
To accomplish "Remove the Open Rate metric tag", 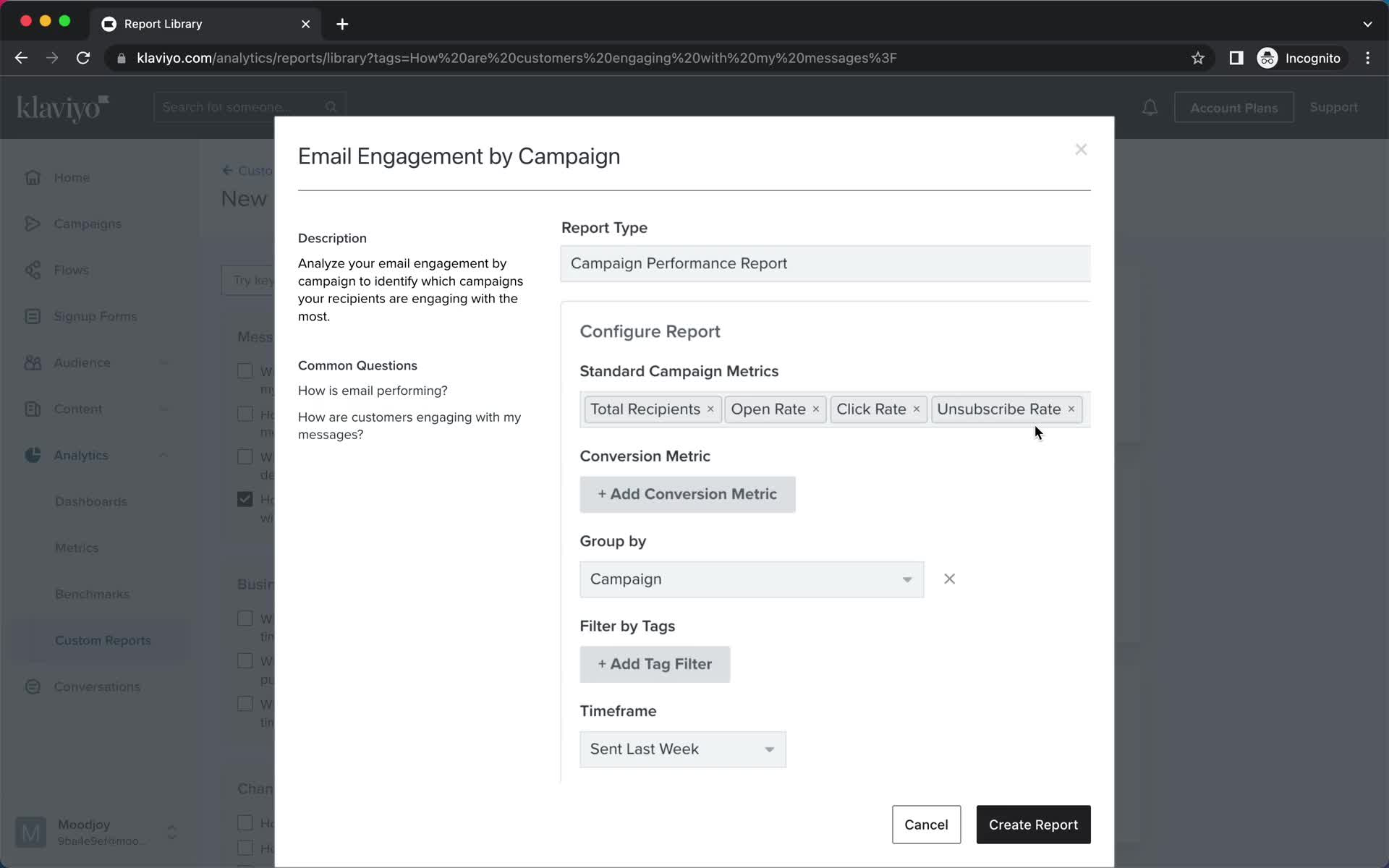I will 816,409.
